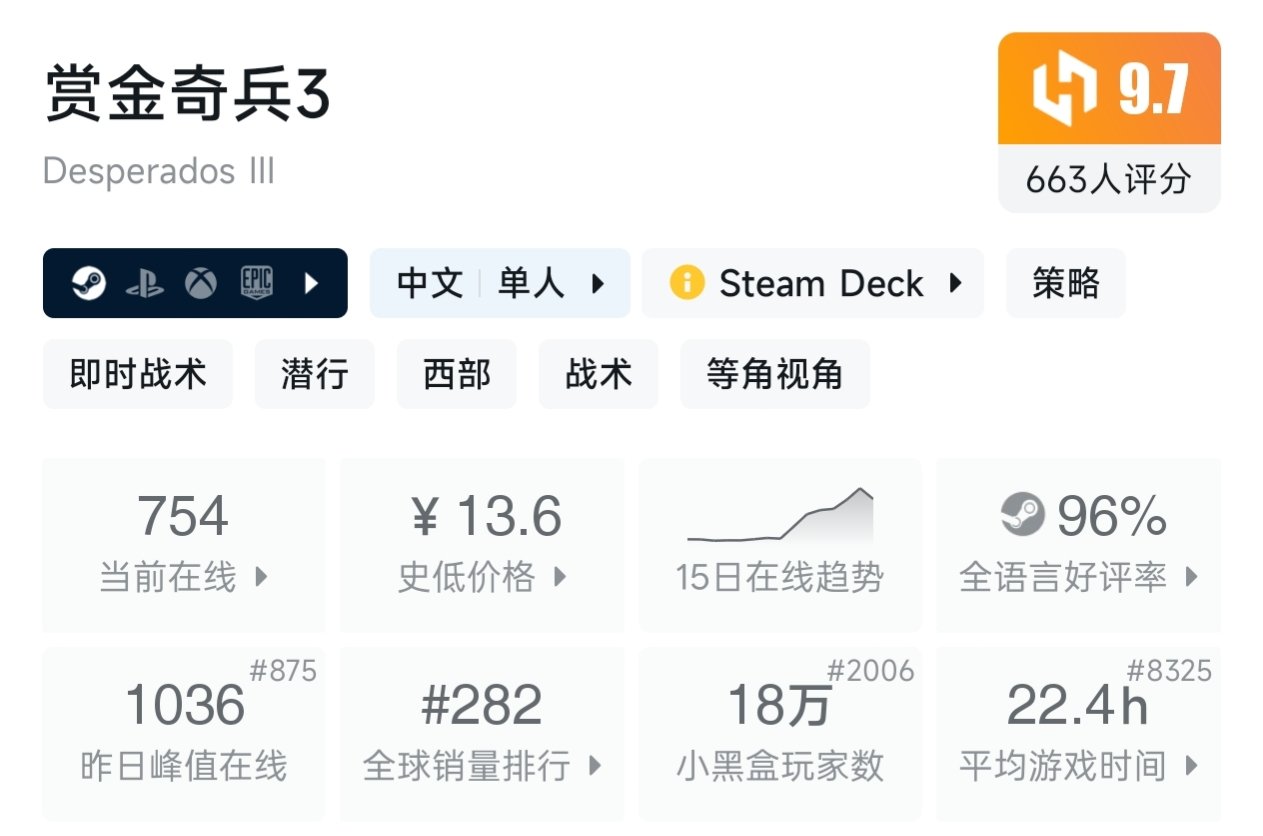This screenshot has height=836, width=1263.
Task: Click the PlayStation platform icon
Action: click(145, 284)
